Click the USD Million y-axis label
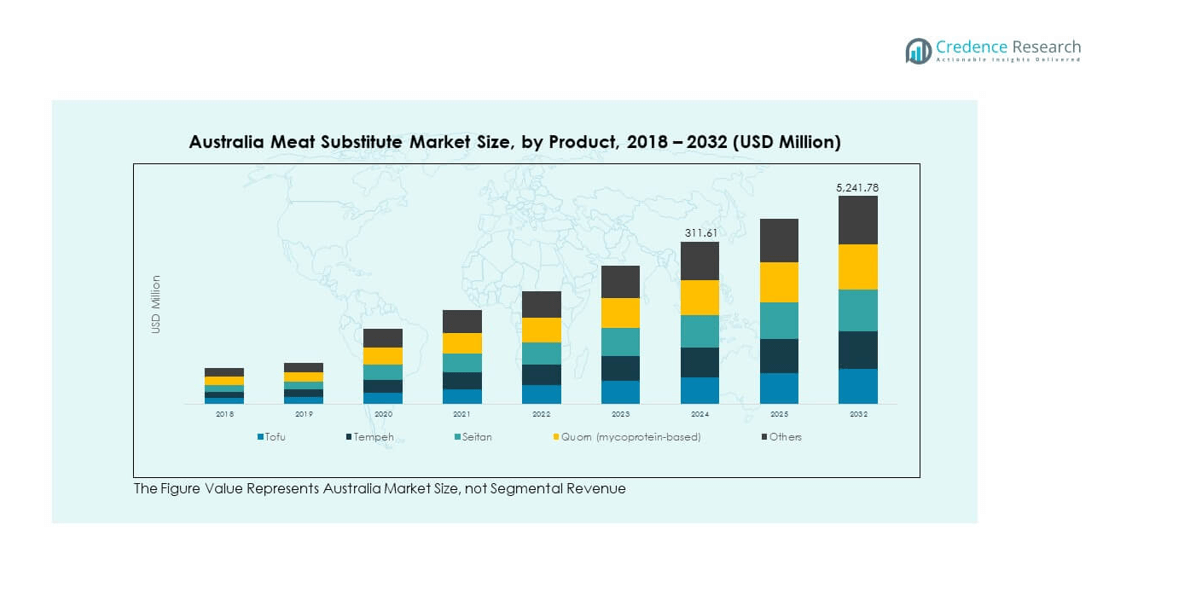 [x=156, y=304]
